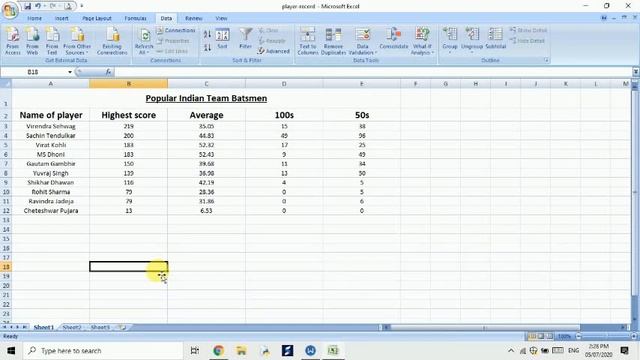Open the Existing Connections dialog
This screenshot has width=640, height=360.
[x=112, y=41]
